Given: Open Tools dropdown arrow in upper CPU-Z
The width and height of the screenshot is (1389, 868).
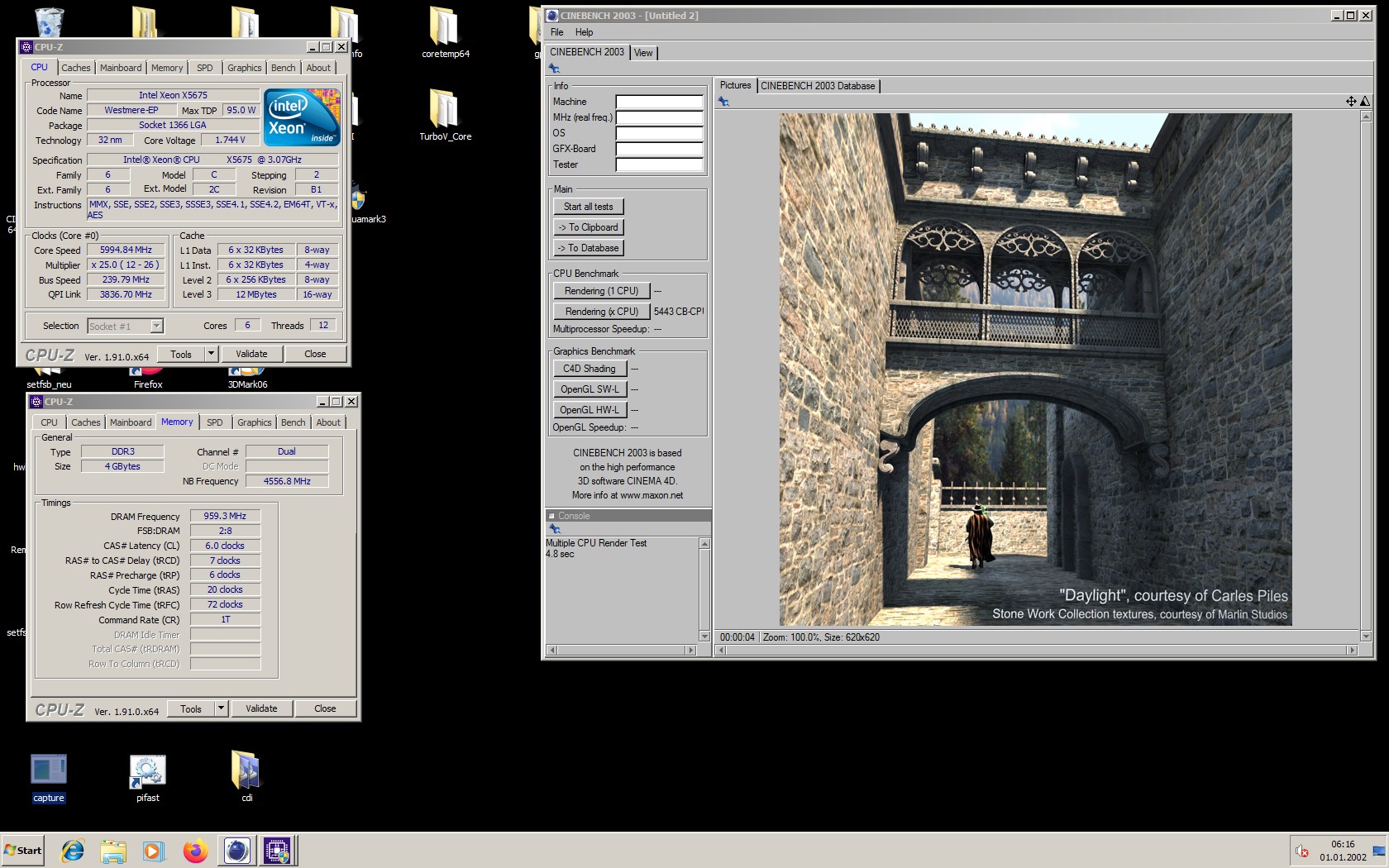Looking at the screenshot, I should (211, 354).
